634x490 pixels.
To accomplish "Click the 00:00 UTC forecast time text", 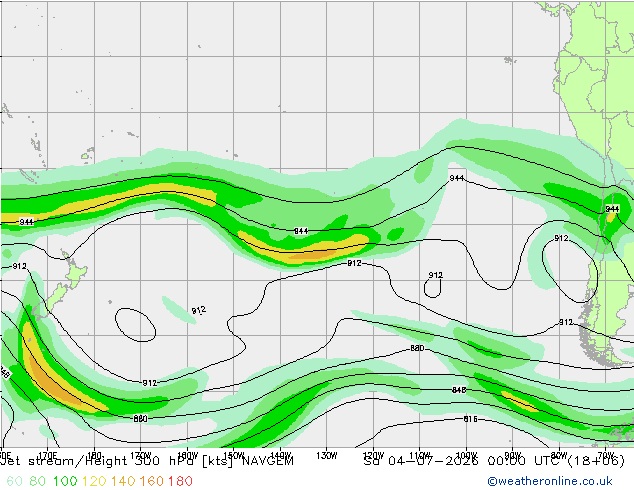I will [x=527, y=461].
